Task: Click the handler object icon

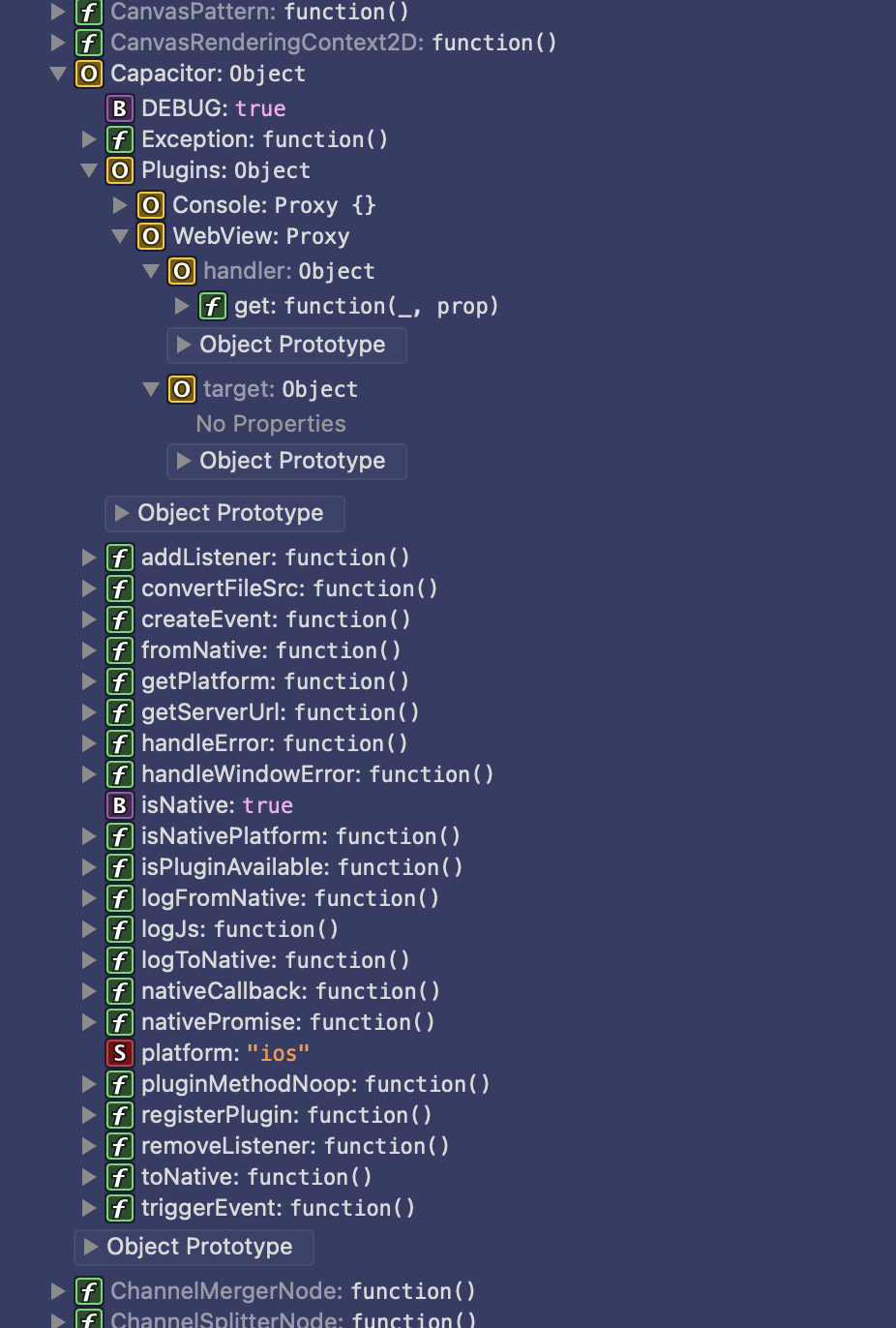Action: (181, 271)
